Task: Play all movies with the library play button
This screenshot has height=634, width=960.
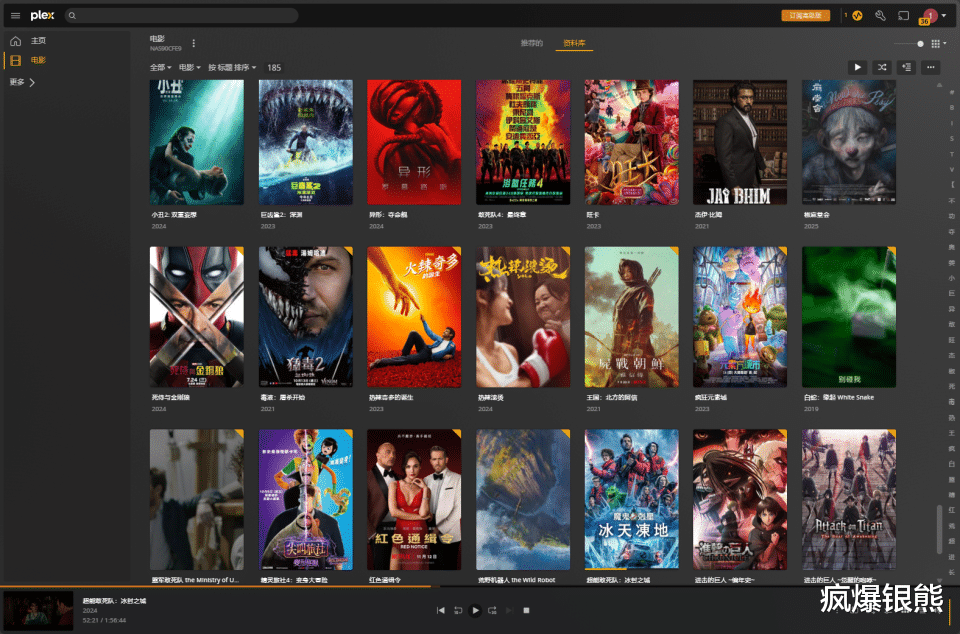Action: point(857,67)
